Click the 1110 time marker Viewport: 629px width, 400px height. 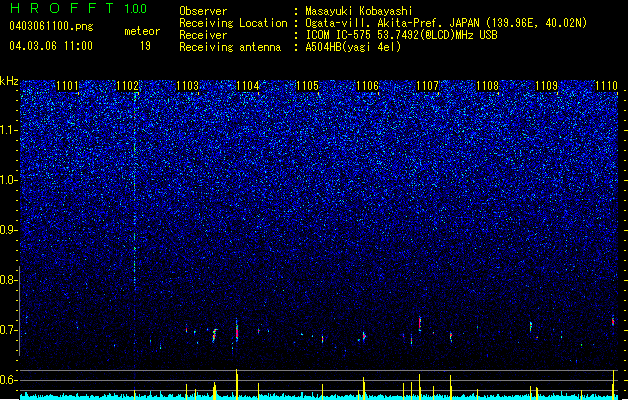(607, 86)
